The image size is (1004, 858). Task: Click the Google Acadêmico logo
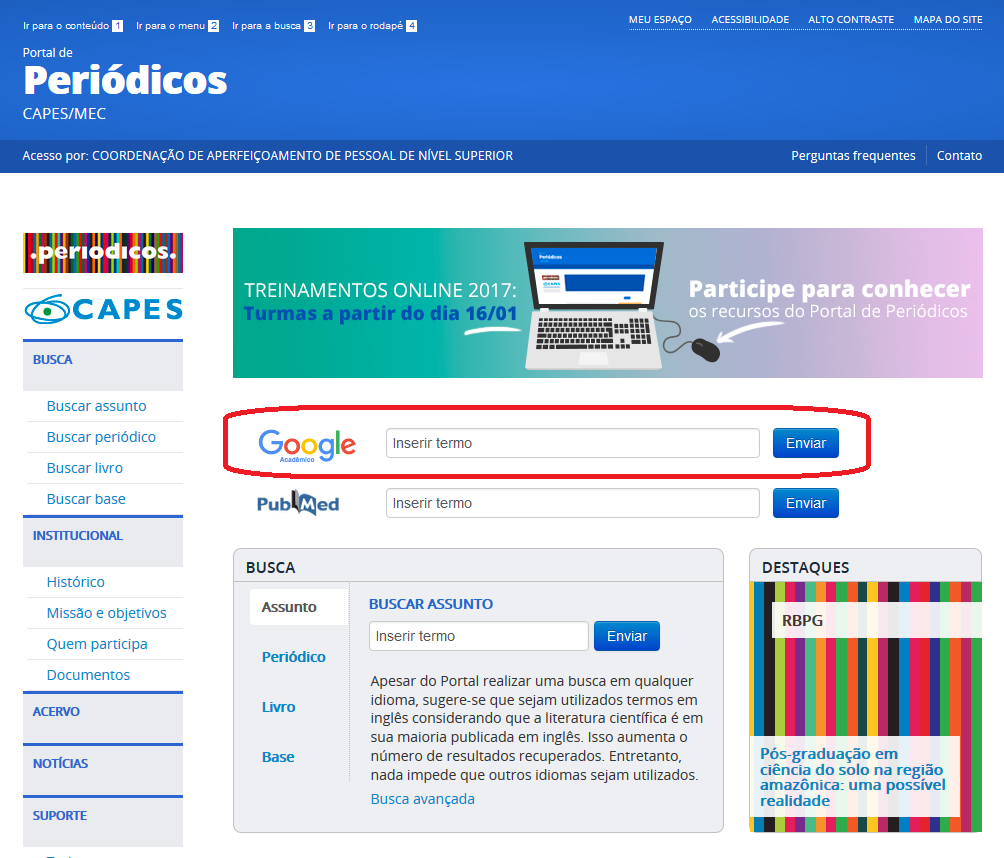point(307,445)
